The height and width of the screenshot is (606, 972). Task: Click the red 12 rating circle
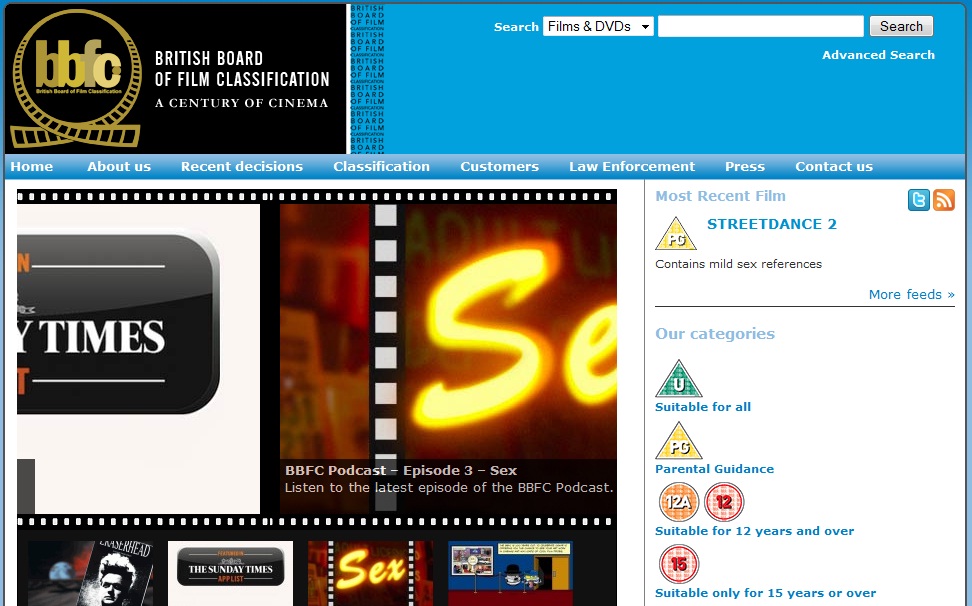pyautogui.click(x=723, y=502)
